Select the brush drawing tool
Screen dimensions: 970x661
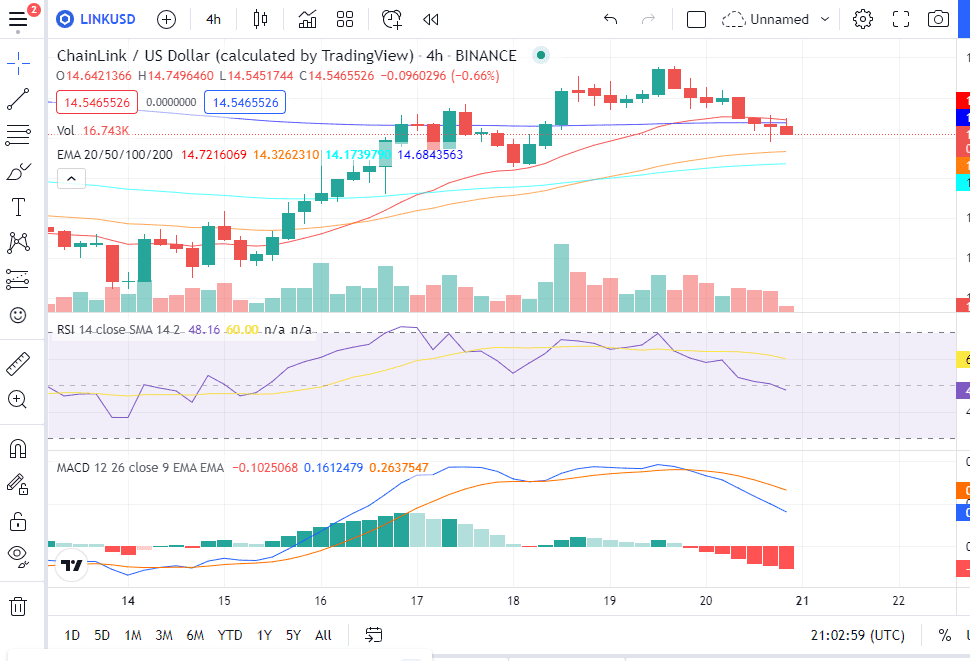click(x=18, y=172)
